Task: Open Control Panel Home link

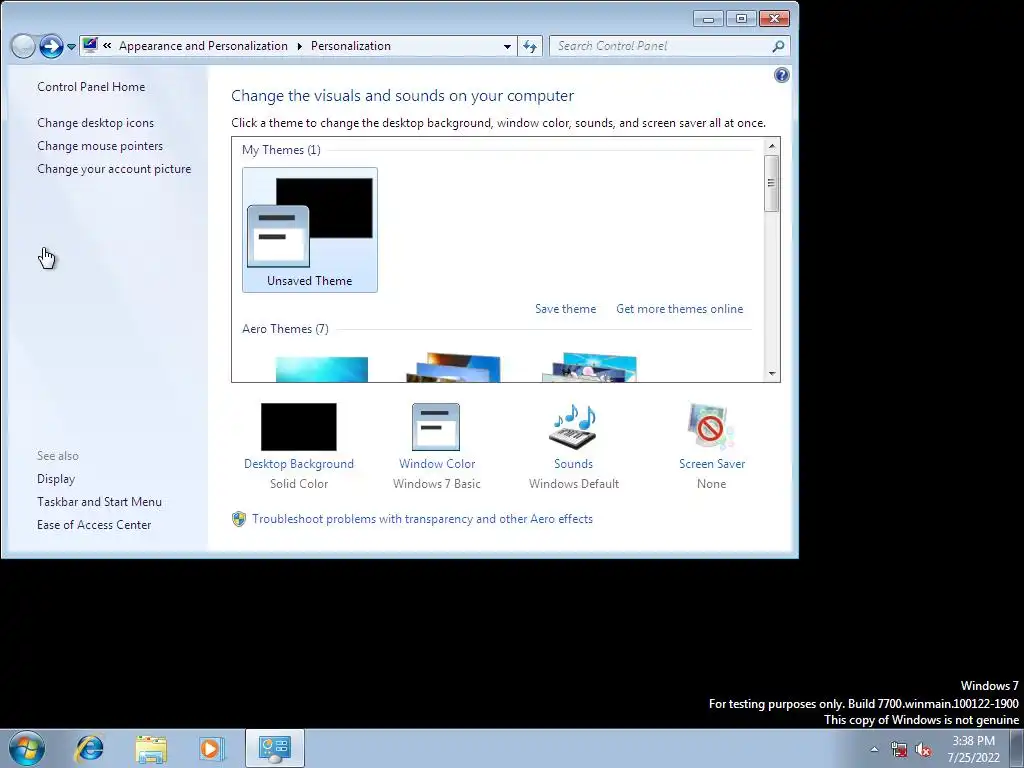Action: click(x=91, y=87)
